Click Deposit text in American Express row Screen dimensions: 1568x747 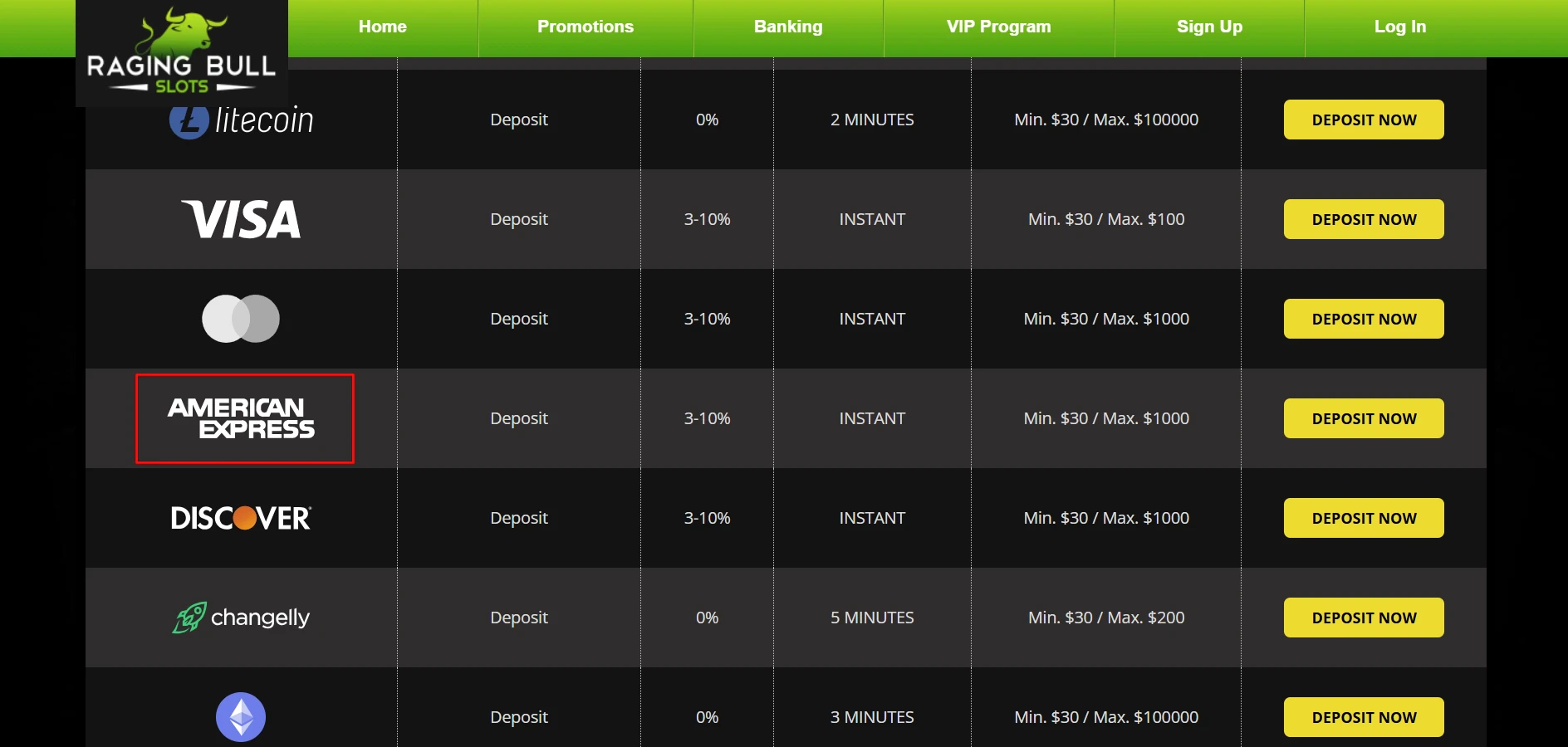(x=519, y=418)
